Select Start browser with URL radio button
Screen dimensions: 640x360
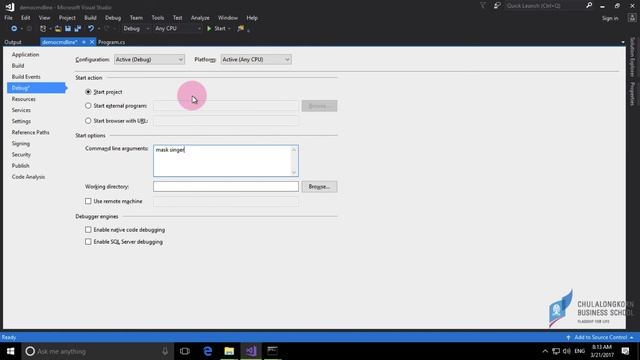tap(88, 121)
